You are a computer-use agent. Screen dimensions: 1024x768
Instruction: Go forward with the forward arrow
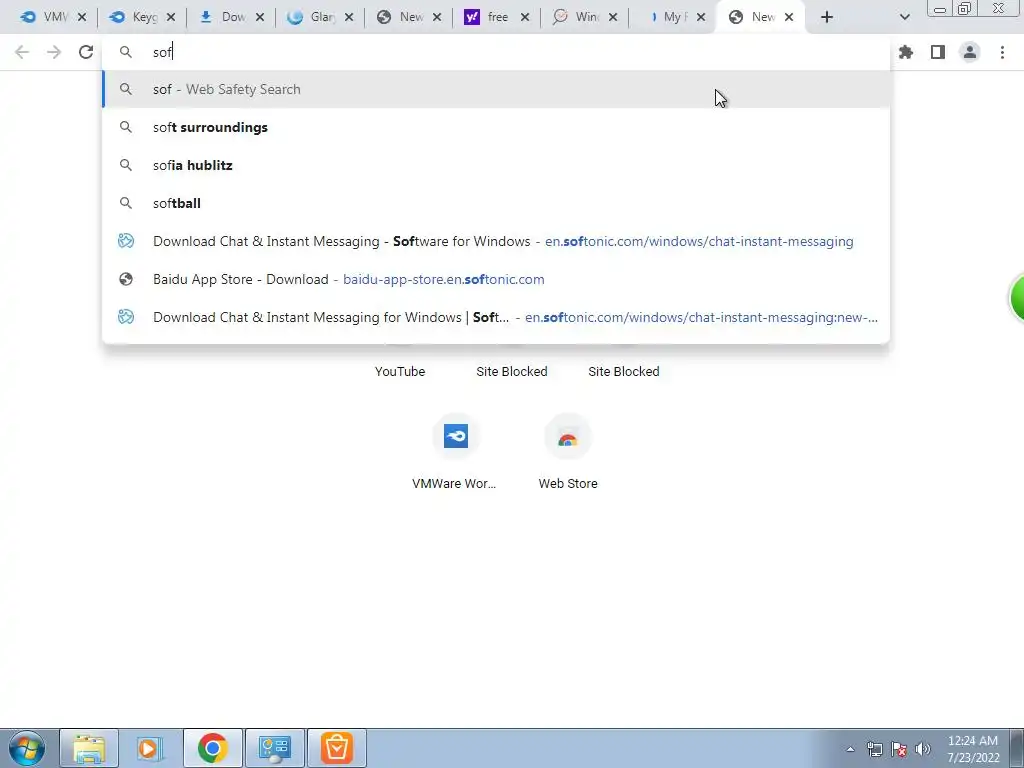pos(54,52)
